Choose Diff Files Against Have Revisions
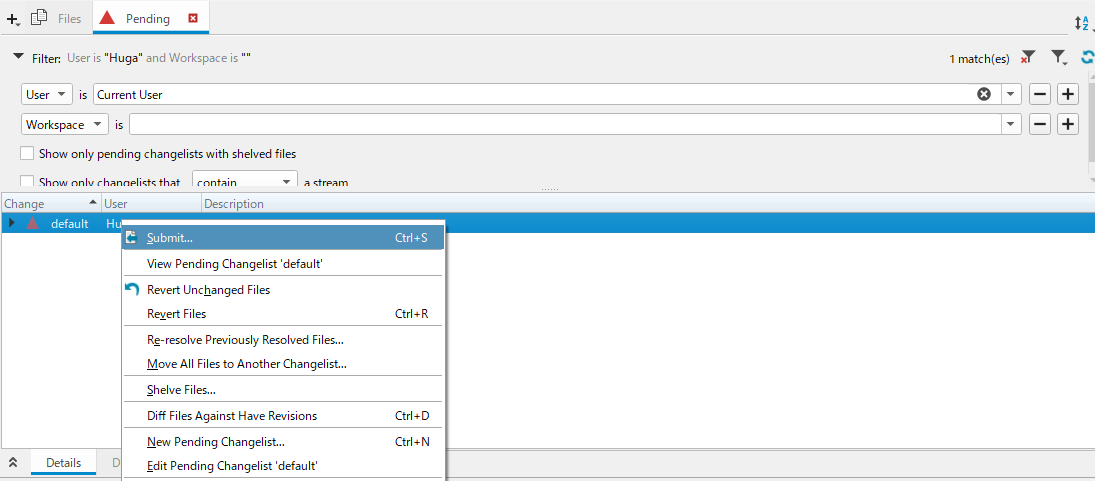 click(284, 416)
